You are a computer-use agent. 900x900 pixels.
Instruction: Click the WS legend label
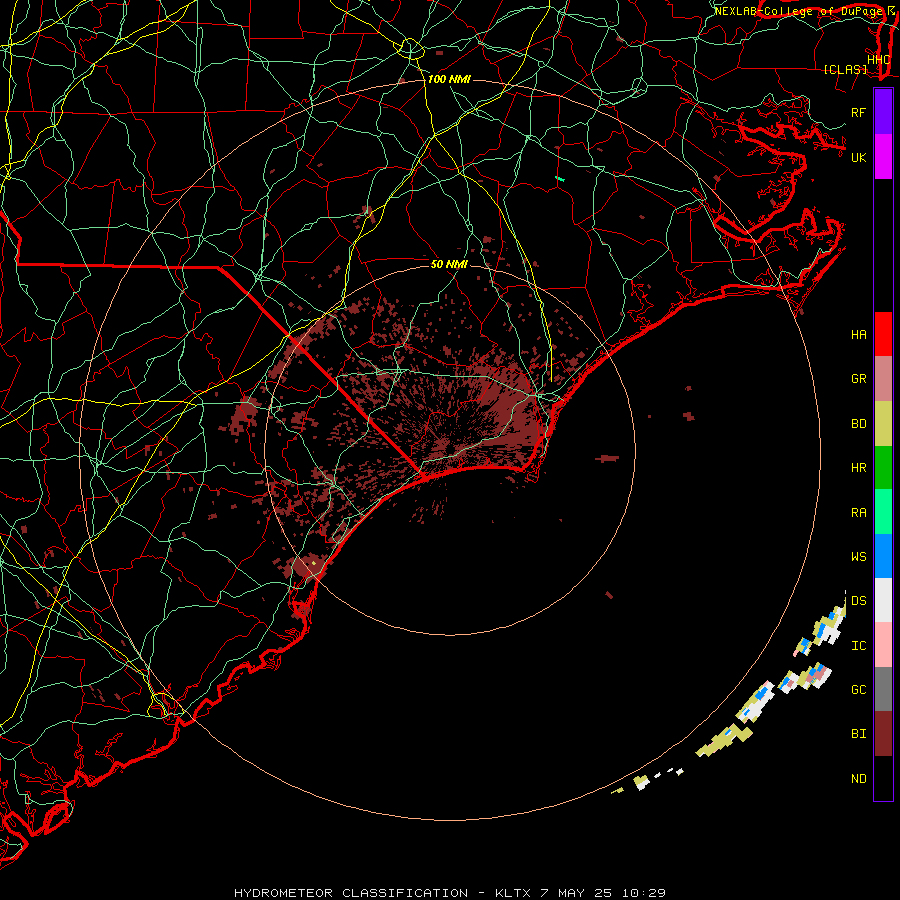[x=859, y=556]
